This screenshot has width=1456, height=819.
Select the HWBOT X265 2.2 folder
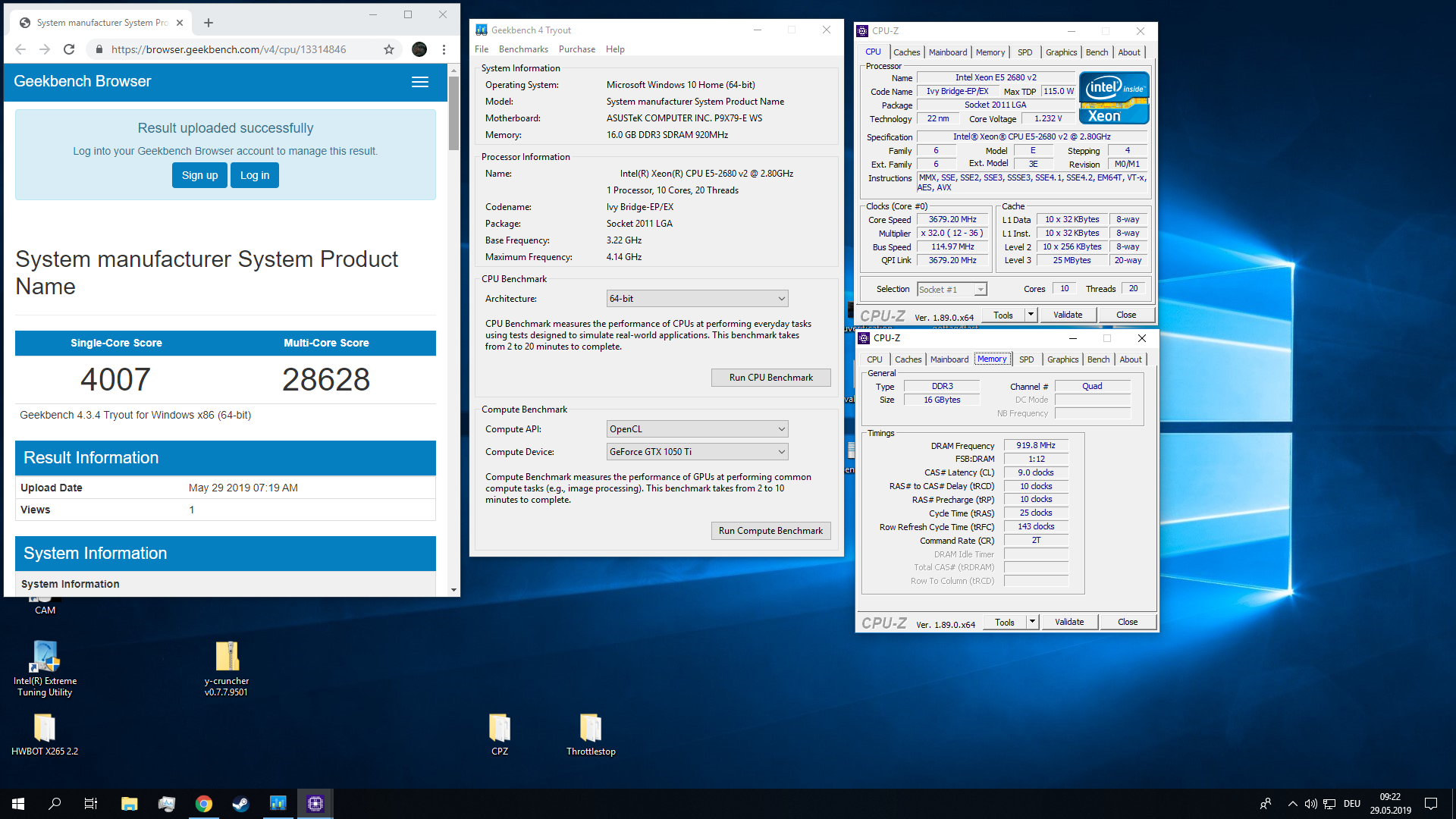(45, 734)
